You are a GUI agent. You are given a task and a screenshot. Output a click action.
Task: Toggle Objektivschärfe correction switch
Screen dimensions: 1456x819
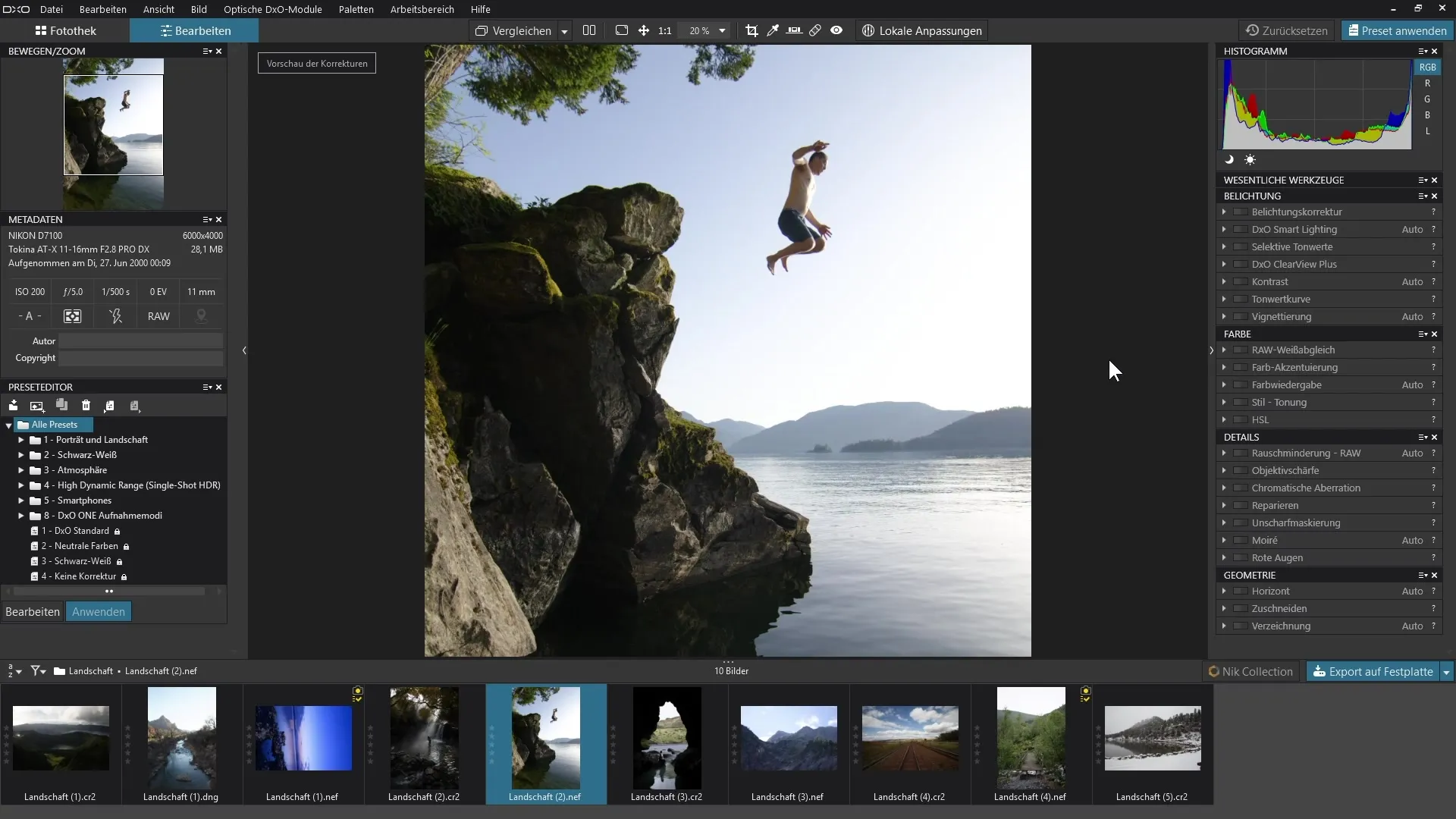pyautogui.click(x=1241, y=471)
